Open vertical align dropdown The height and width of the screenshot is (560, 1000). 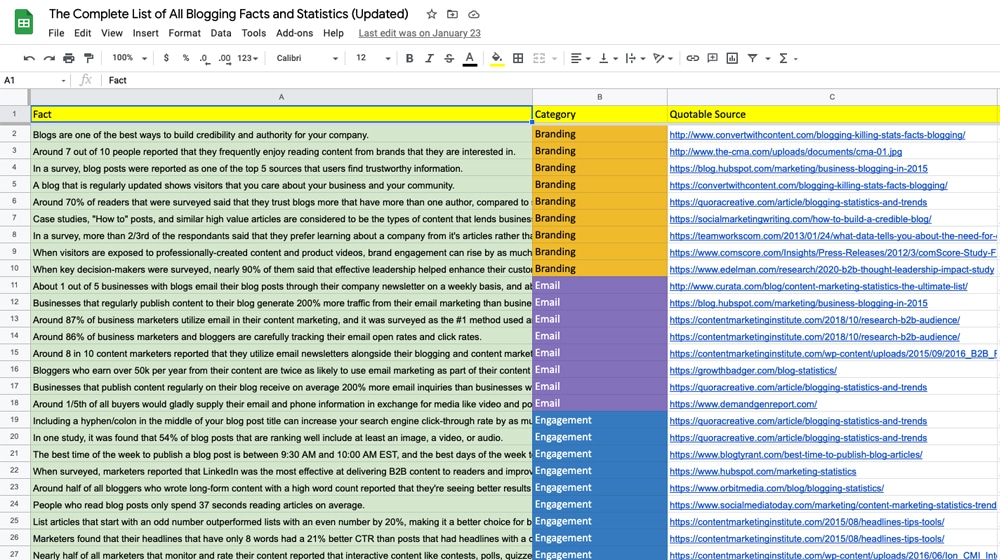click(608, 58)
